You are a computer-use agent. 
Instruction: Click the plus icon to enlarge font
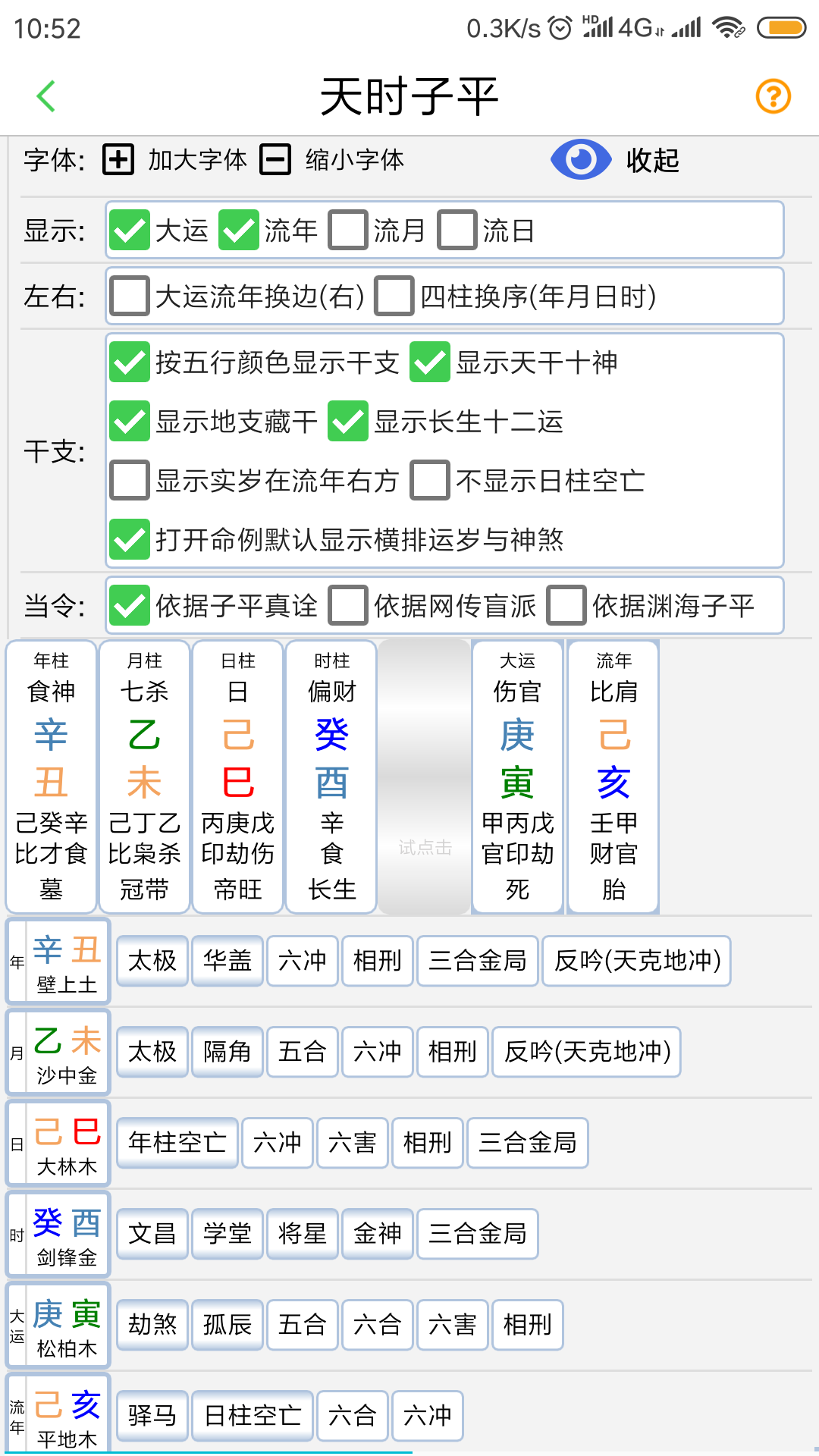click(118, 160)
